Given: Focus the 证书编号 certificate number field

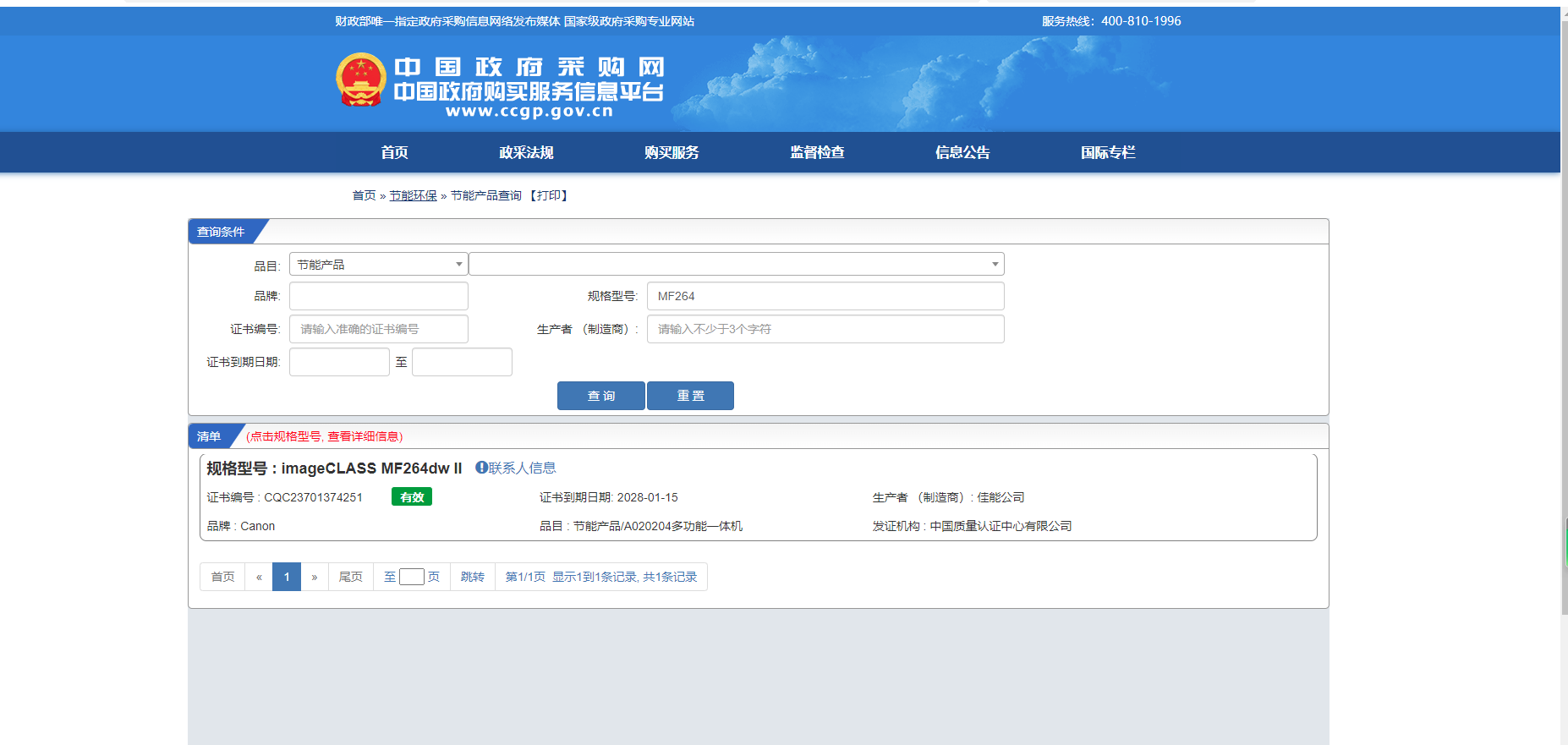Looking at the screenshot, I should pyautogui.click(x=378, y=329).
